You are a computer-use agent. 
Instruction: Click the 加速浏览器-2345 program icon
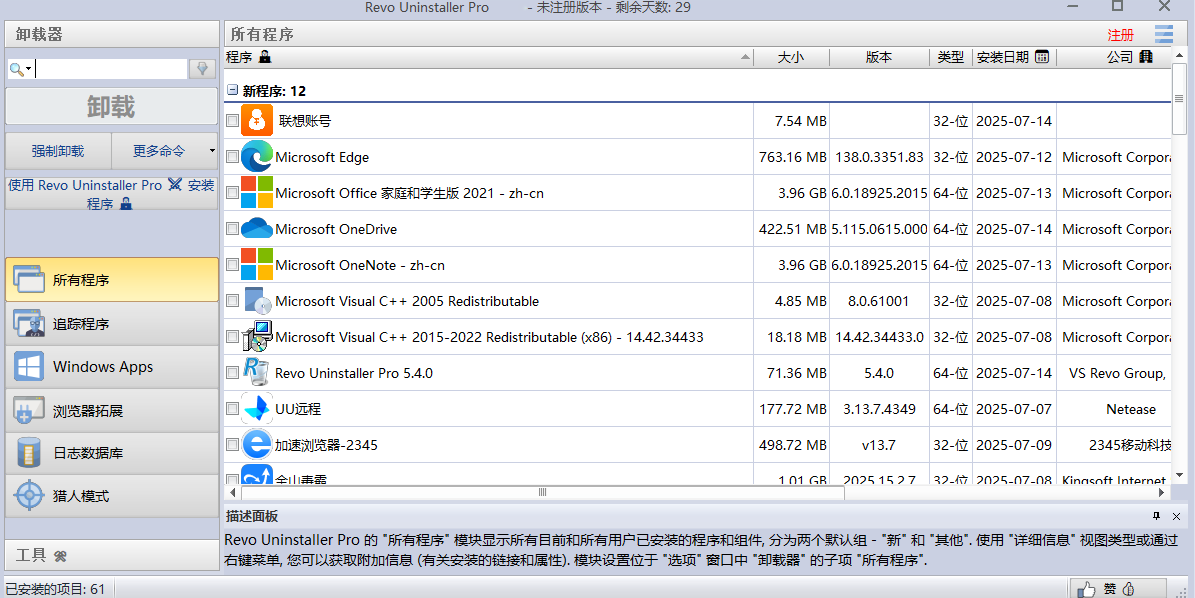pos(257,445)
